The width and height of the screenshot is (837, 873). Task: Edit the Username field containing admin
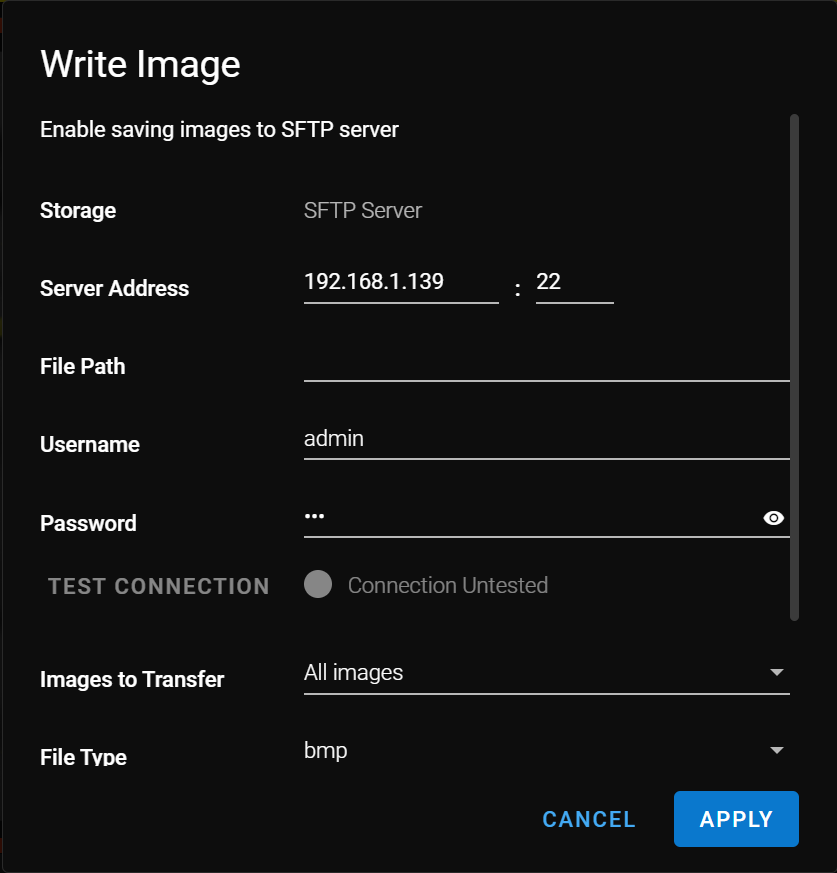pyautogui.click(x=546, y=439)
